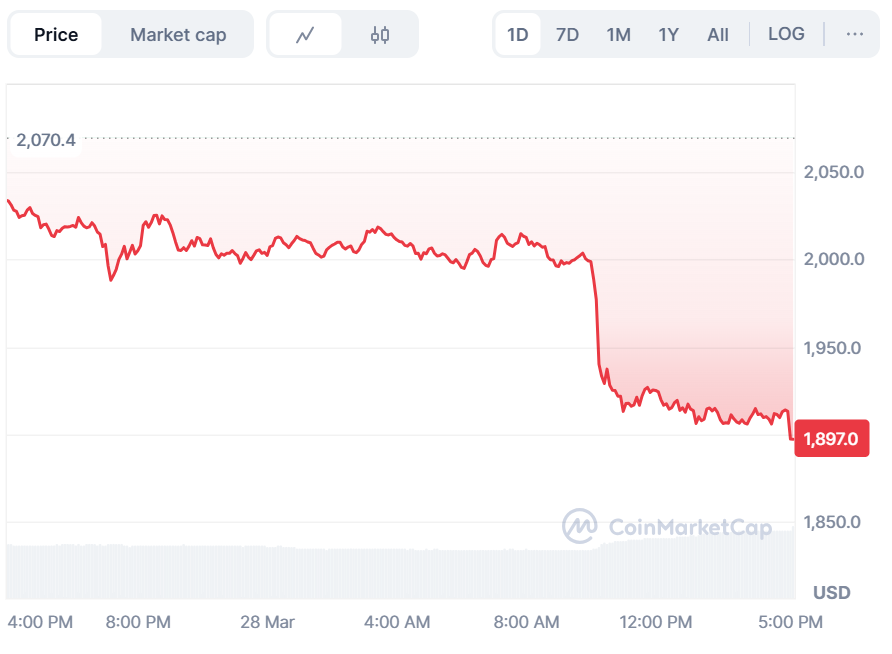
Task: Click the 2,070.4 reference price label
Action: 44,140
